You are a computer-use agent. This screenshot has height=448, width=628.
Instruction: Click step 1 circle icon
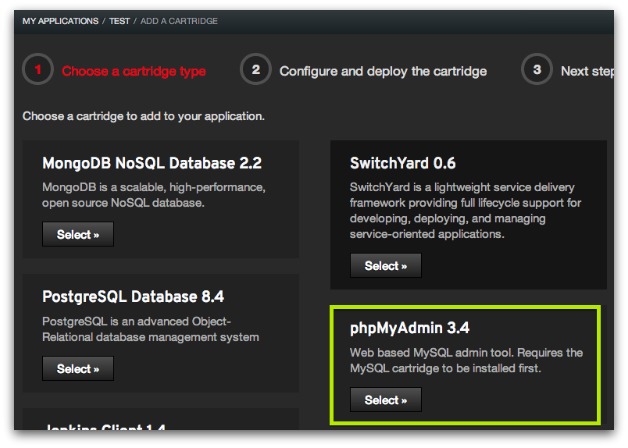[x=38, y=70]
